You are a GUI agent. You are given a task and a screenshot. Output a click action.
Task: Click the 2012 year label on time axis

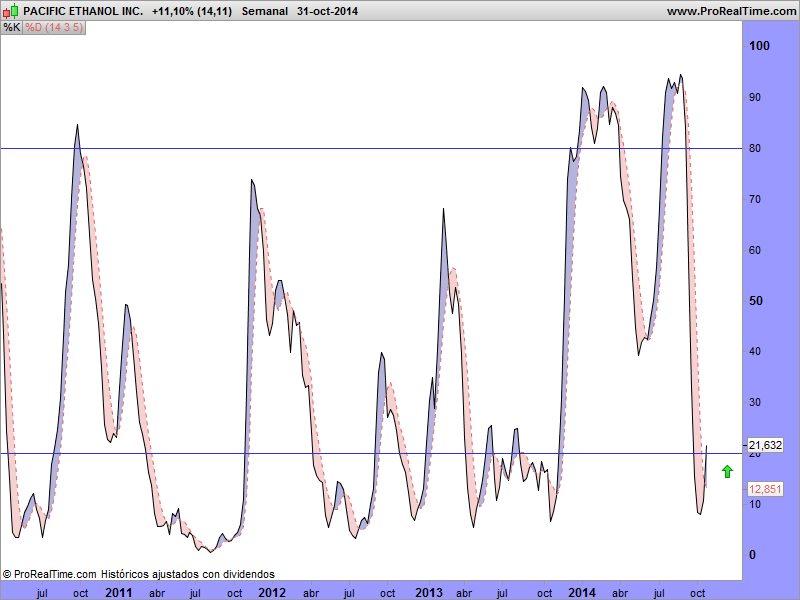point(272,593)
